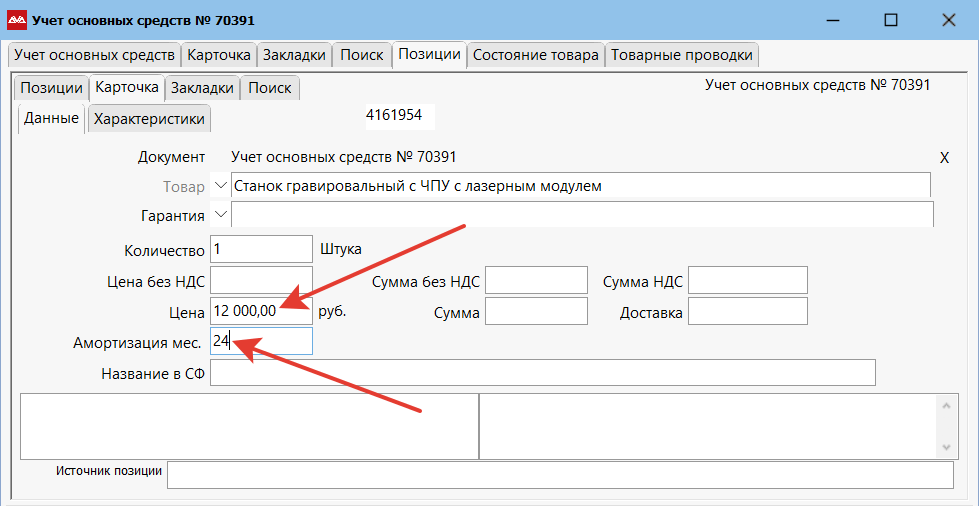This screenshot has height=506, width=979.
Task: Open the Характеристики sub-tab
Action: click(149, 119)
